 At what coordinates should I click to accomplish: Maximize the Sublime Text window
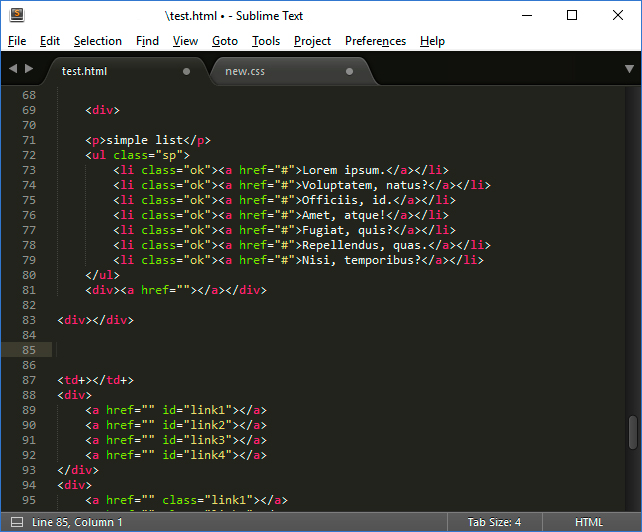(x=572, y=16)
